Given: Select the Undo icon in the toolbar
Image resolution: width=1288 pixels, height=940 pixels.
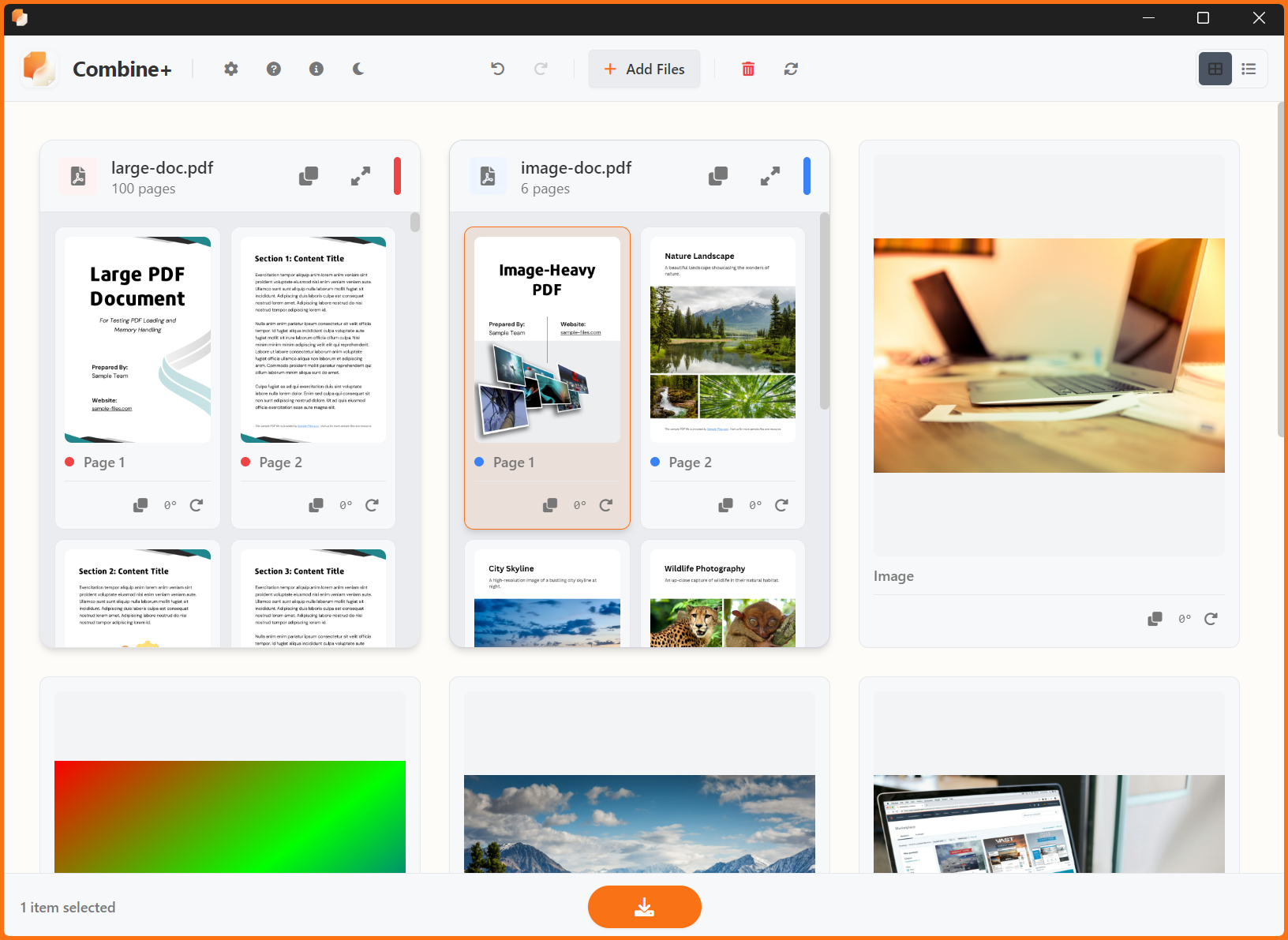Looking at the screenshot, I should point(497,69).
